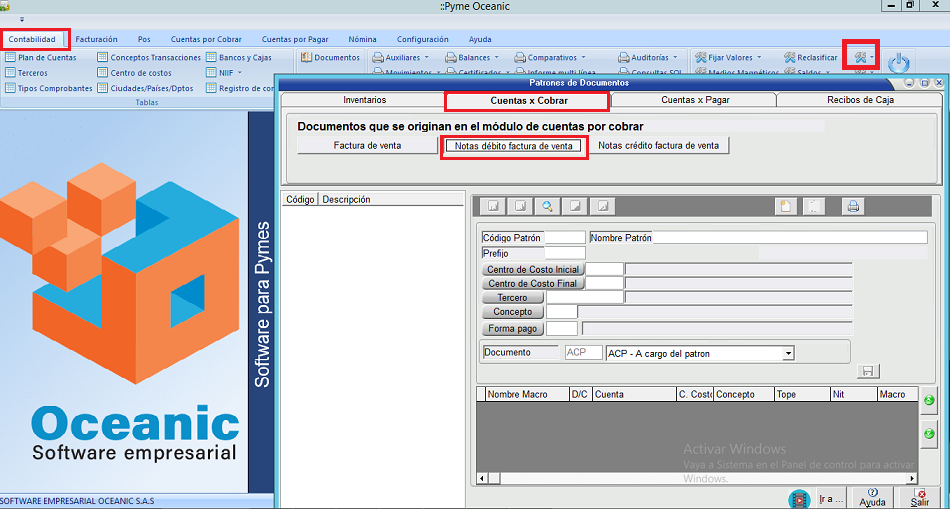Click the Centro de Costo Inicial button
This screenshot has height=509, width=950.
pos(533,270)
